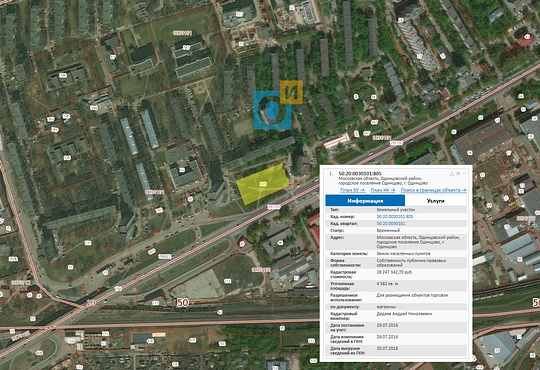This screenshot has height=370, width=540.
Task: Open the План ЗУ link
Action: point(353,190)
